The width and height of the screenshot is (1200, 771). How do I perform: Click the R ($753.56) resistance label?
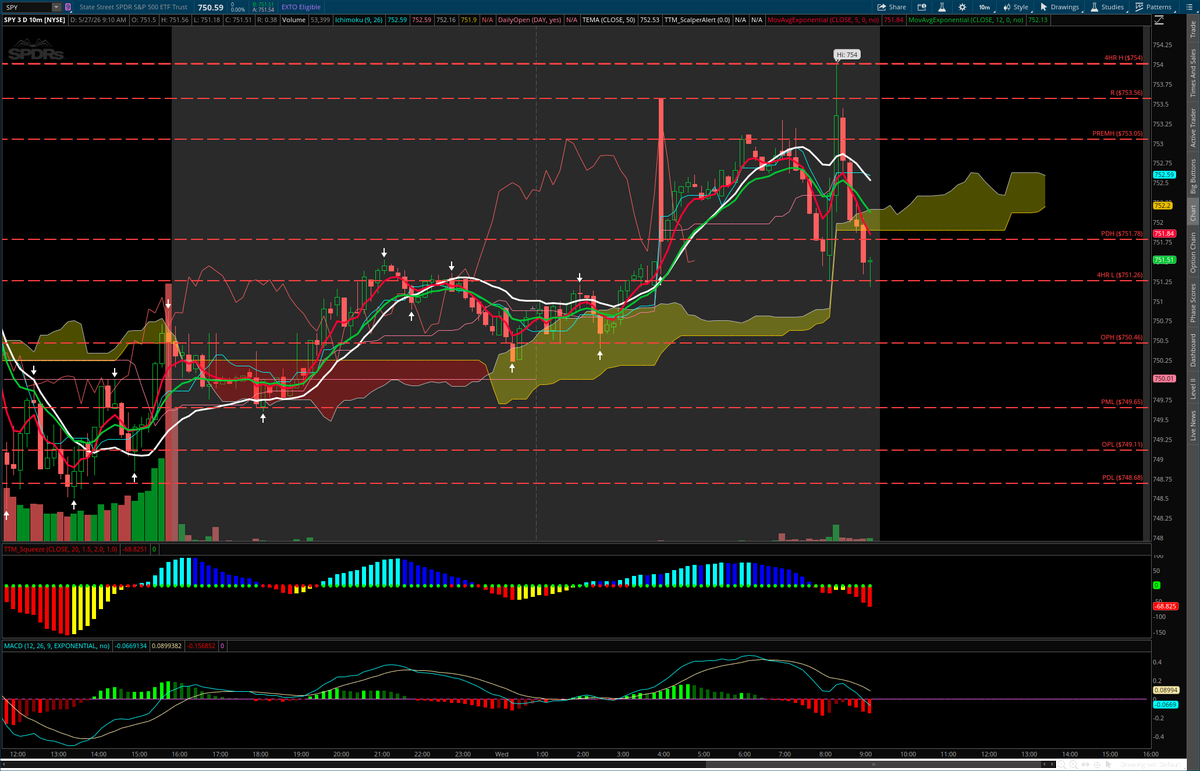[x=1127, y=93]
